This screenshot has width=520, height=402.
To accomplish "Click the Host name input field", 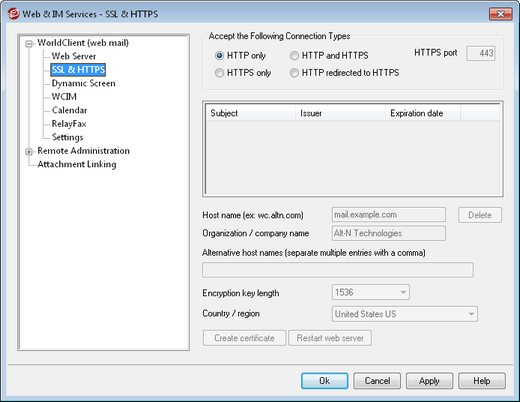I will pyautogui.click(x=389, y=215).
